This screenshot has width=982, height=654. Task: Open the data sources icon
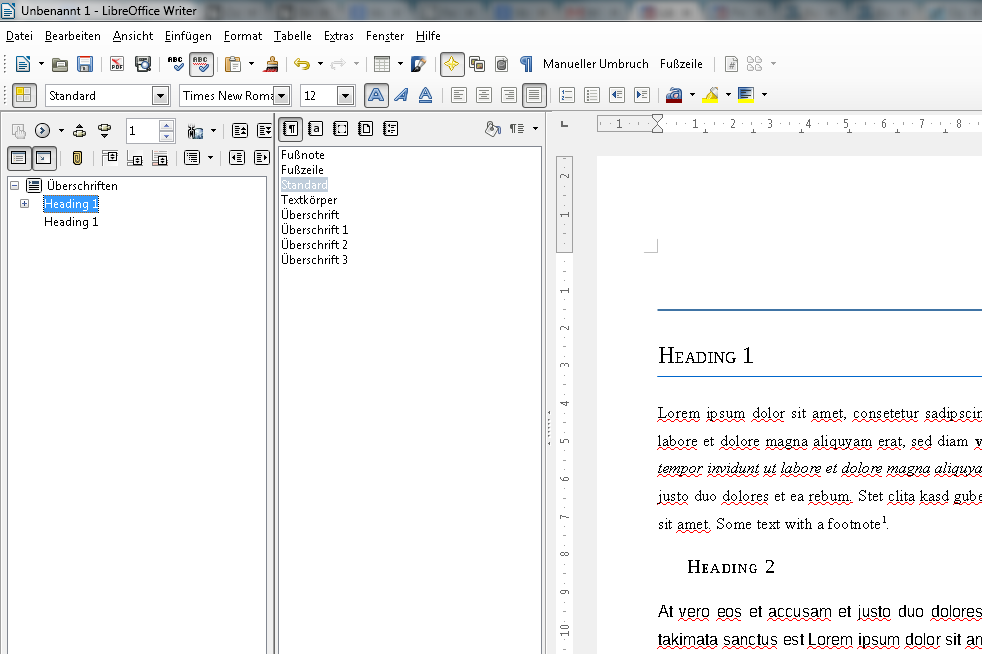click(x=502, y=64)
